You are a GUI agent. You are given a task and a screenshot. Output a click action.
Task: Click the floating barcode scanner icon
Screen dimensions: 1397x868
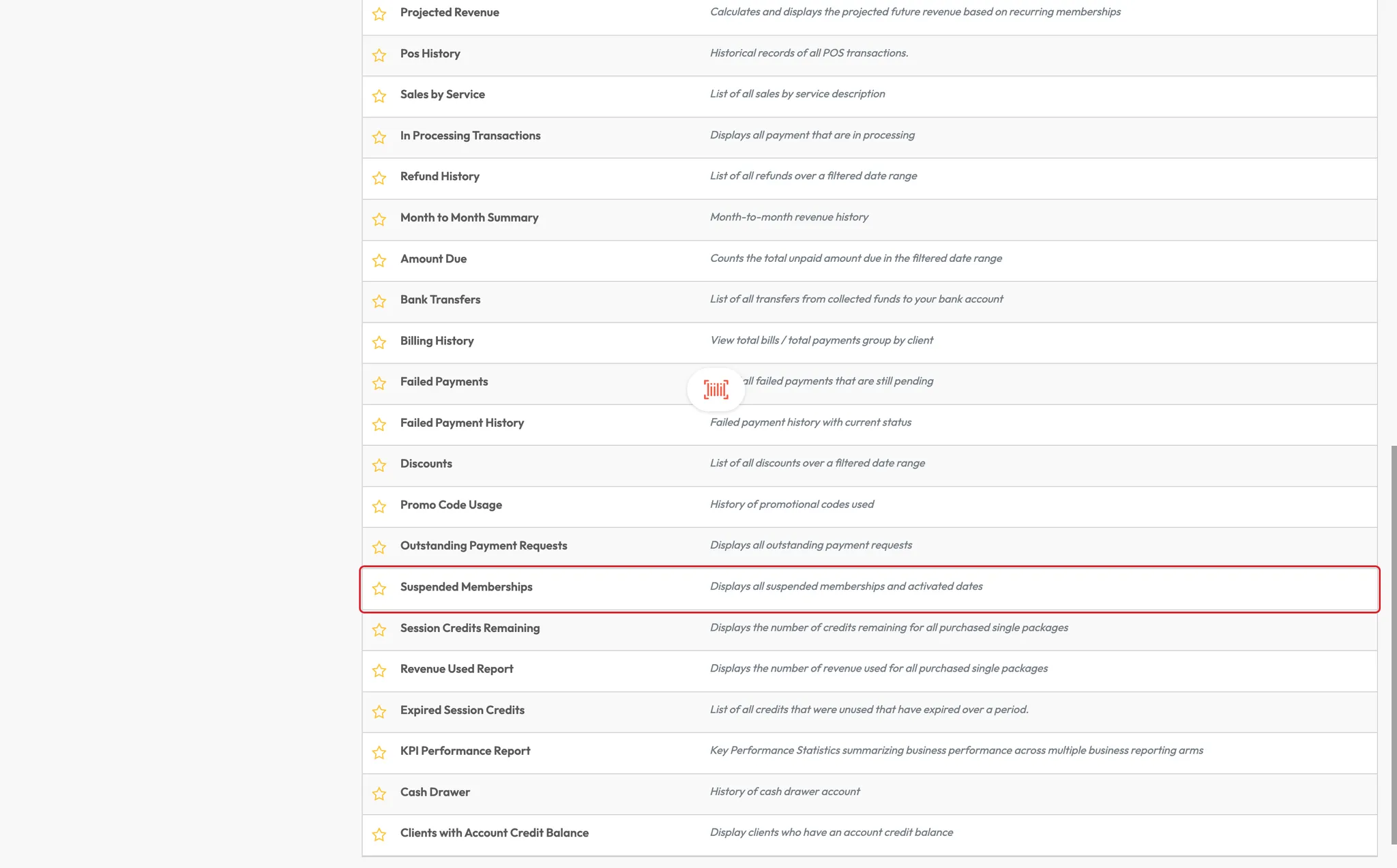(716, 389)
